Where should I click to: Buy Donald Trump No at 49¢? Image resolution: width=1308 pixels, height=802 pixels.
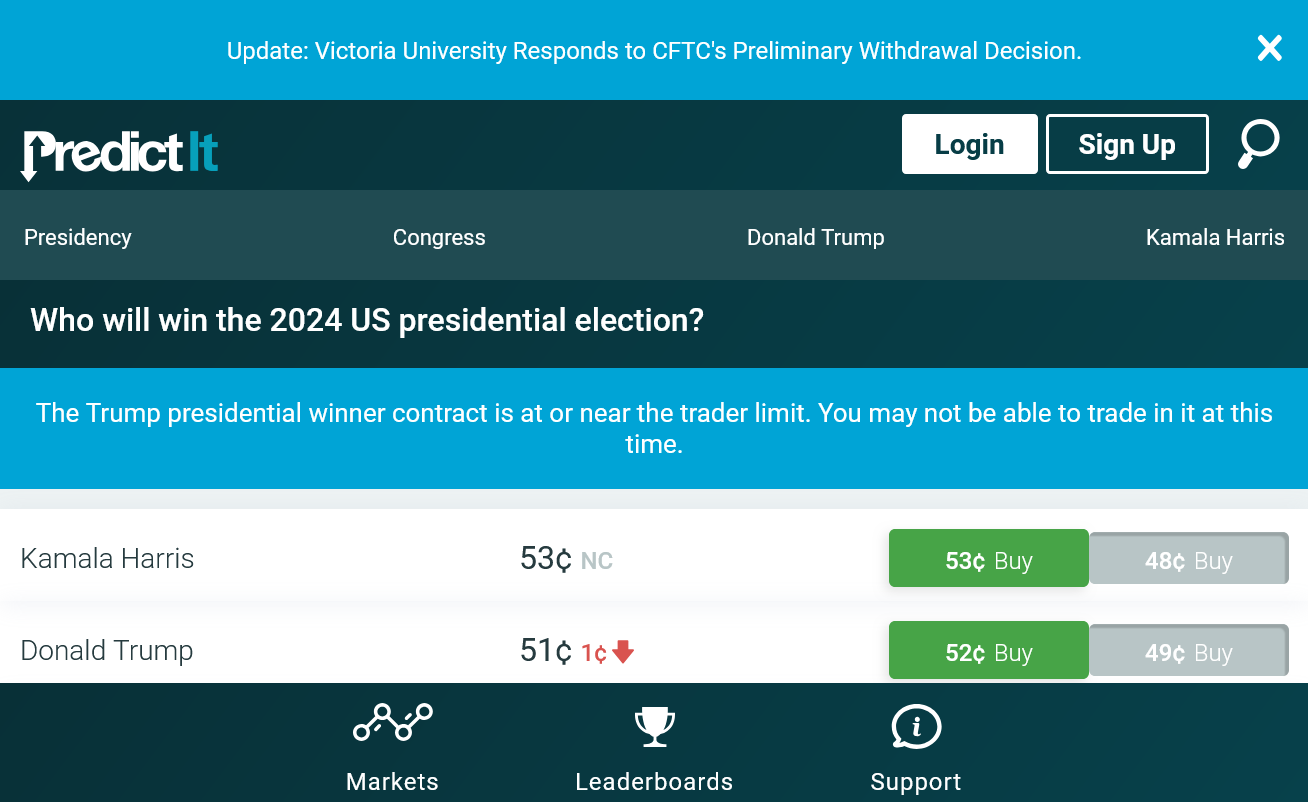(x=1188, y=651)
